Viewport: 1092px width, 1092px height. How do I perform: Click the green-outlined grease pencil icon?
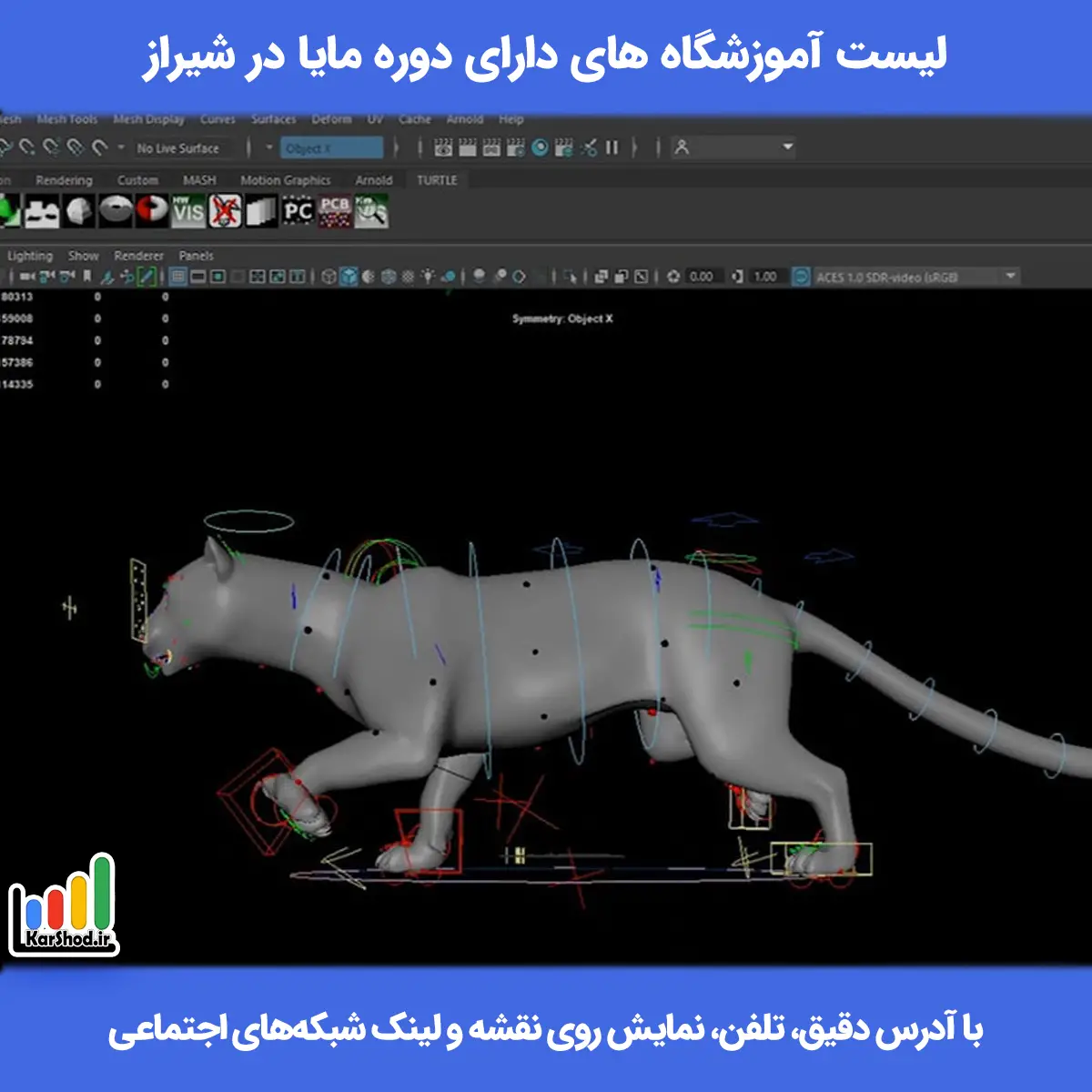146,277
